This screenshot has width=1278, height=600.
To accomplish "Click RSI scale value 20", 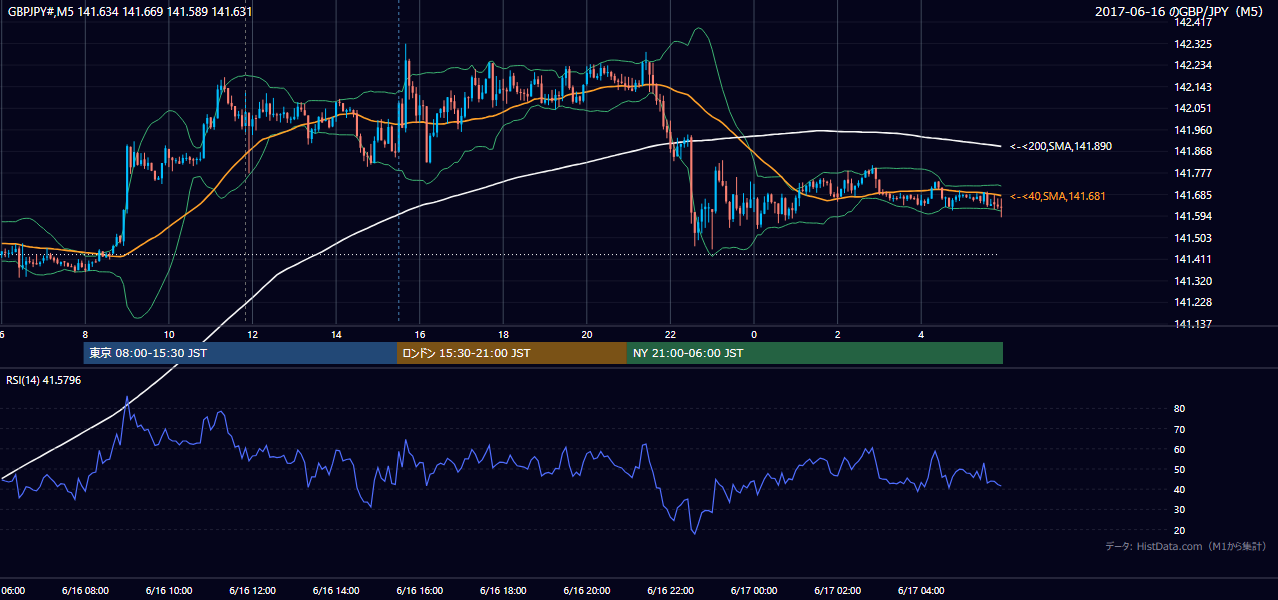I will (x=1180, y=530).
